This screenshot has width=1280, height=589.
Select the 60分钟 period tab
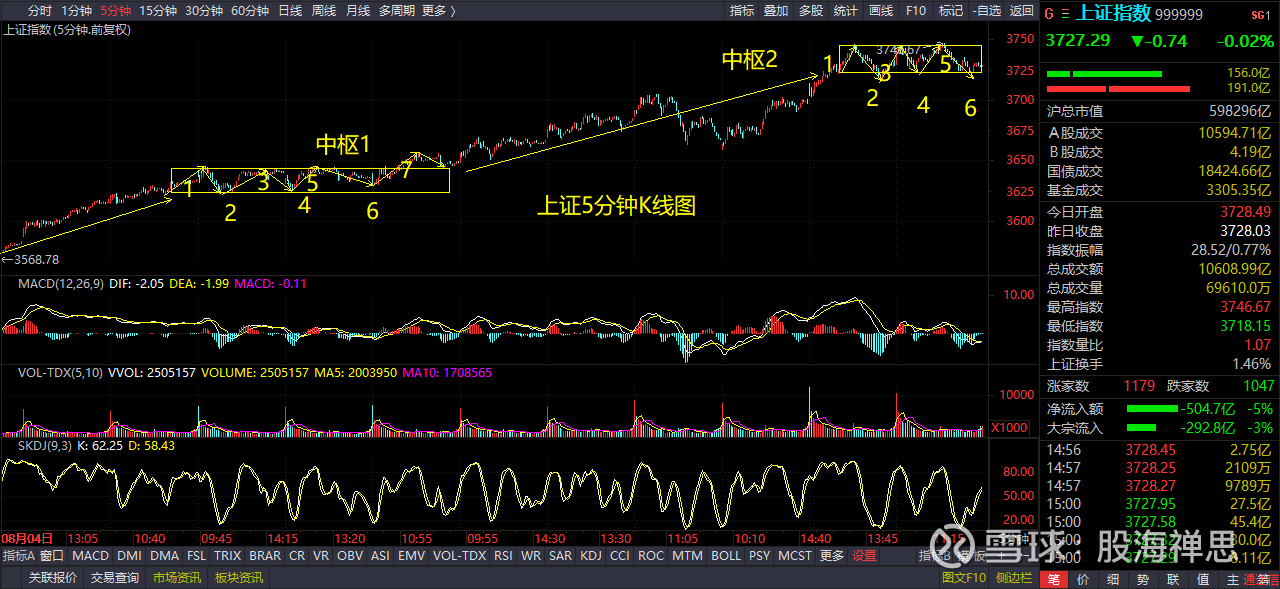coord(250,11)
